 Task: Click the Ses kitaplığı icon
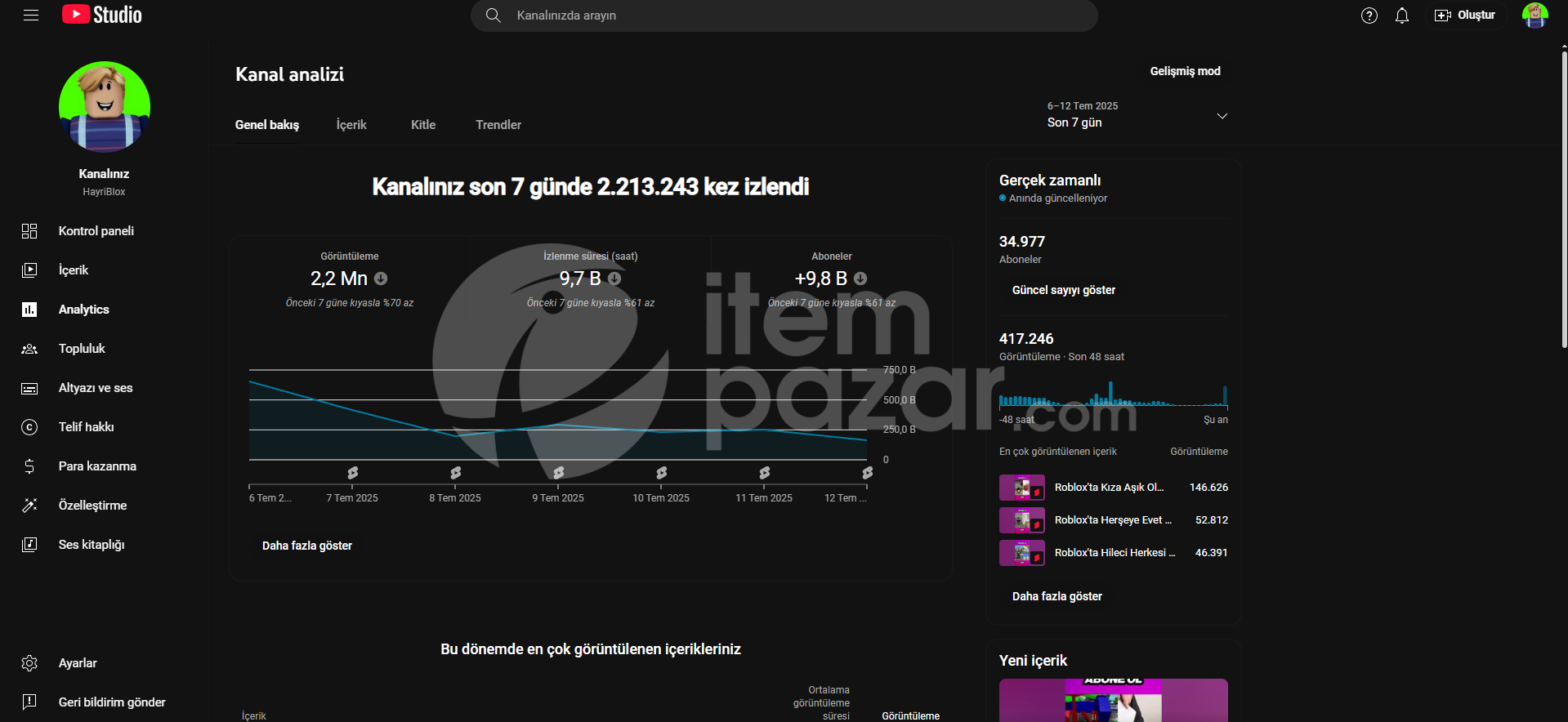29,545
